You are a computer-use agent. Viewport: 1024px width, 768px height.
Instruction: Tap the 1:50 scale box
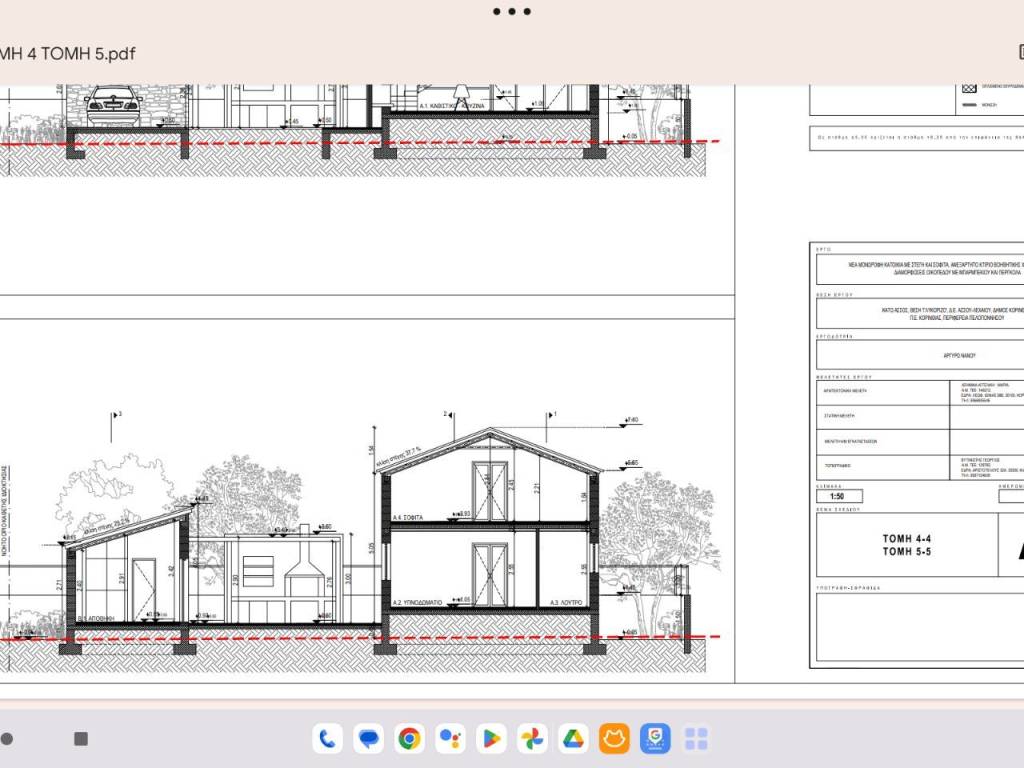(838, 496)
